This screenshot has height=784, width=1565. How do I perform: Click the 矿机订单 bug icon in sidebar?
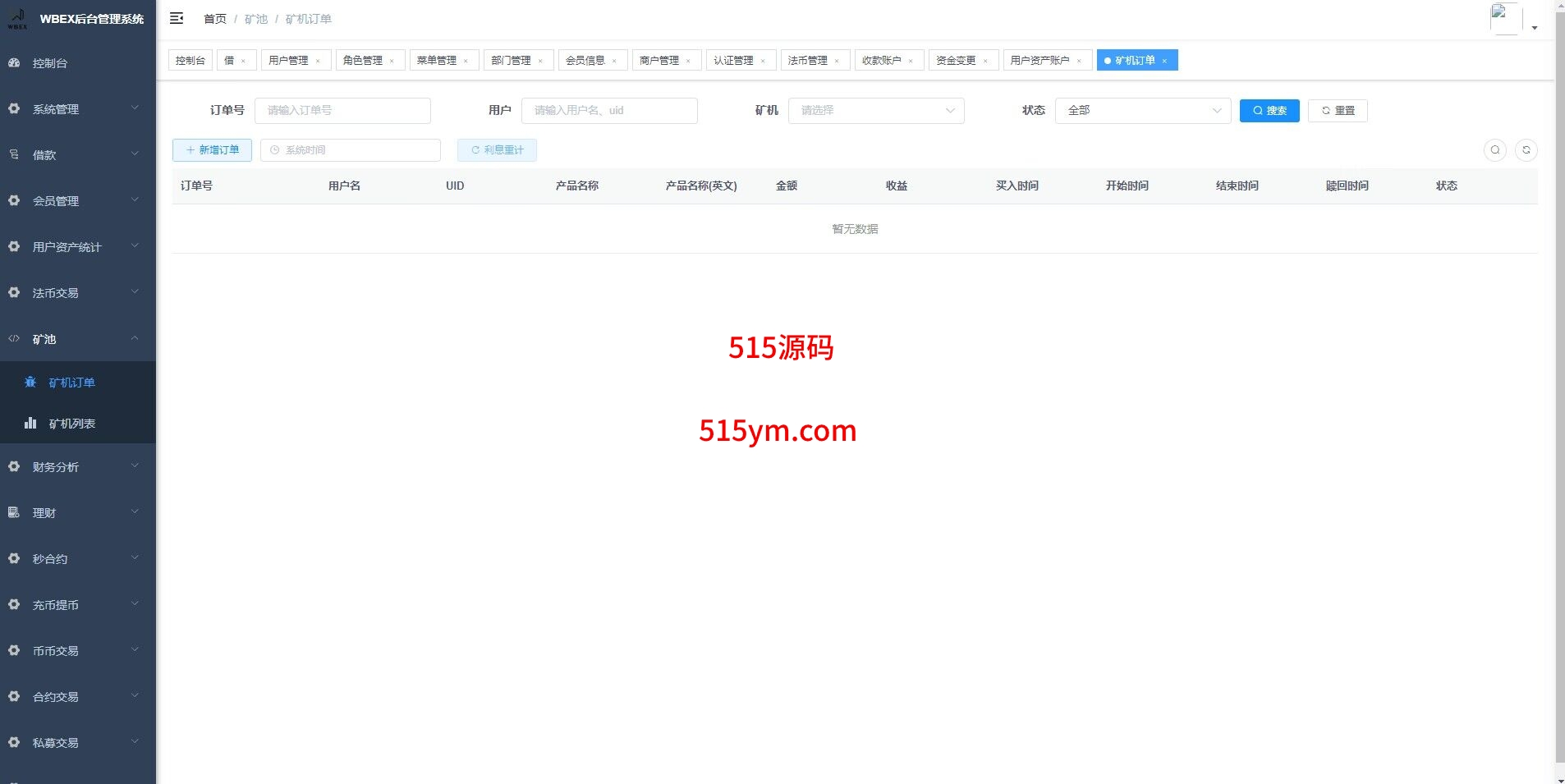tap(30, 383)
